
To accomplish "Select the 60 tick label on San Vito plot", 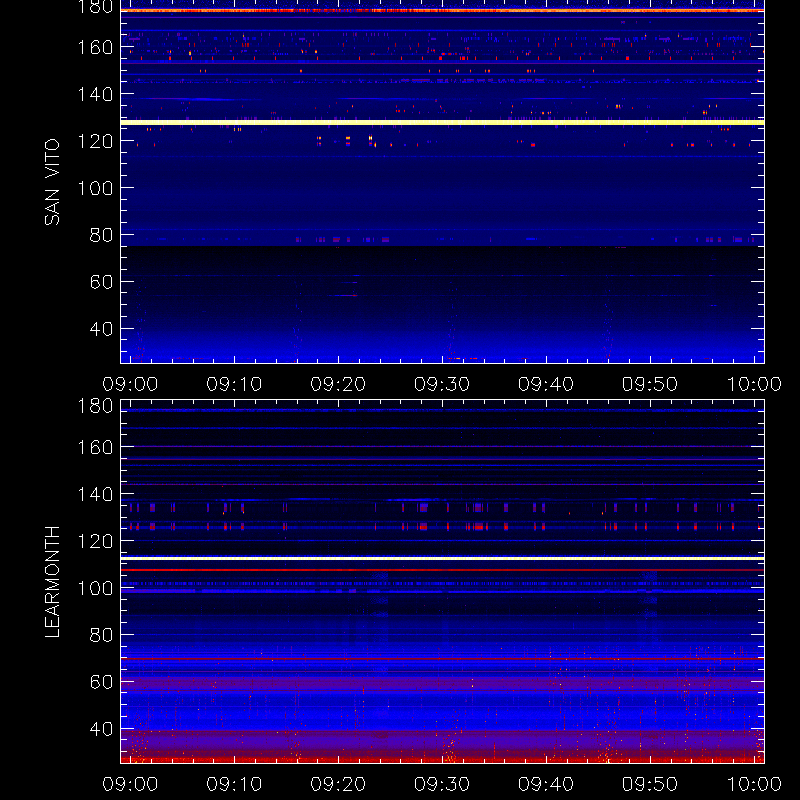I will (x=101, y=282).
